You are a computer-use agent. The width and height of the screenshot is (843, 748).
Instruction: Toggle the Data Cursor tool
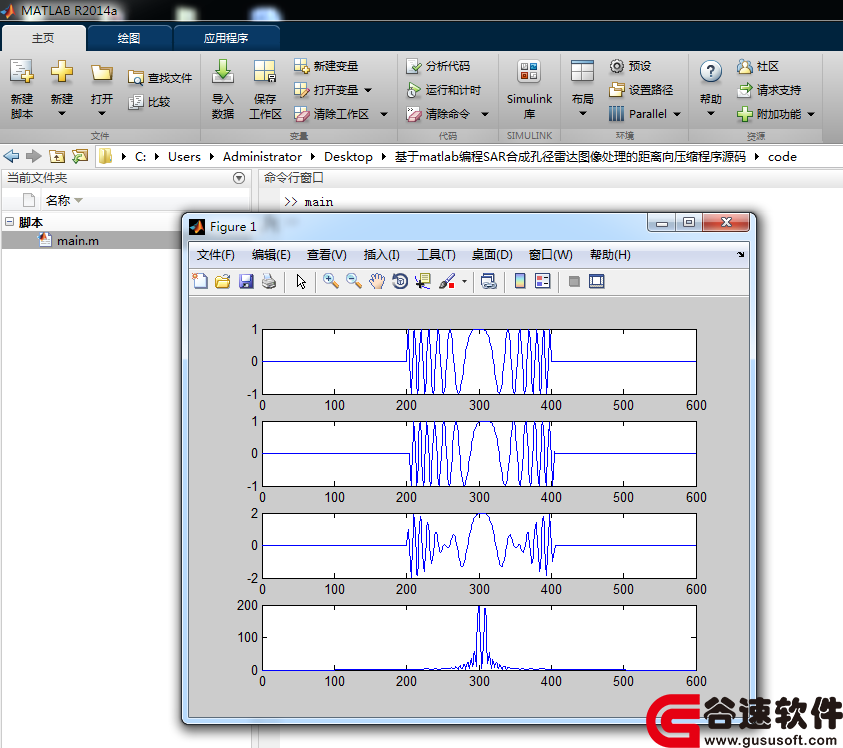(x=423, y=281)
